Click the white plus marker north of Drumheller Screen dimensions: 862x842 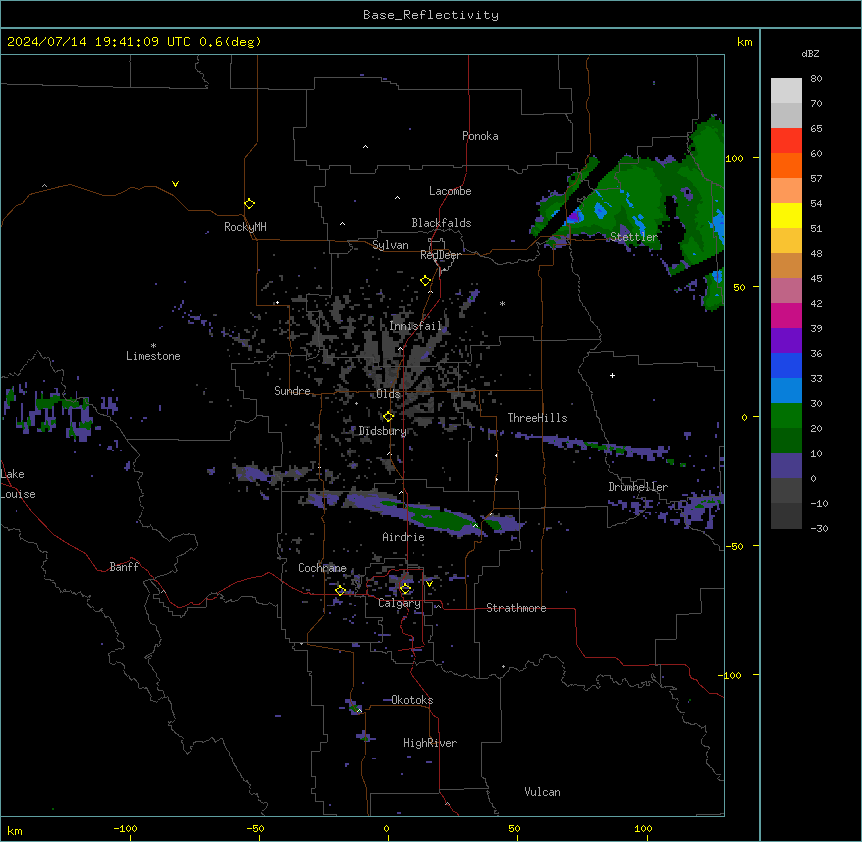(x=612, y=375)
